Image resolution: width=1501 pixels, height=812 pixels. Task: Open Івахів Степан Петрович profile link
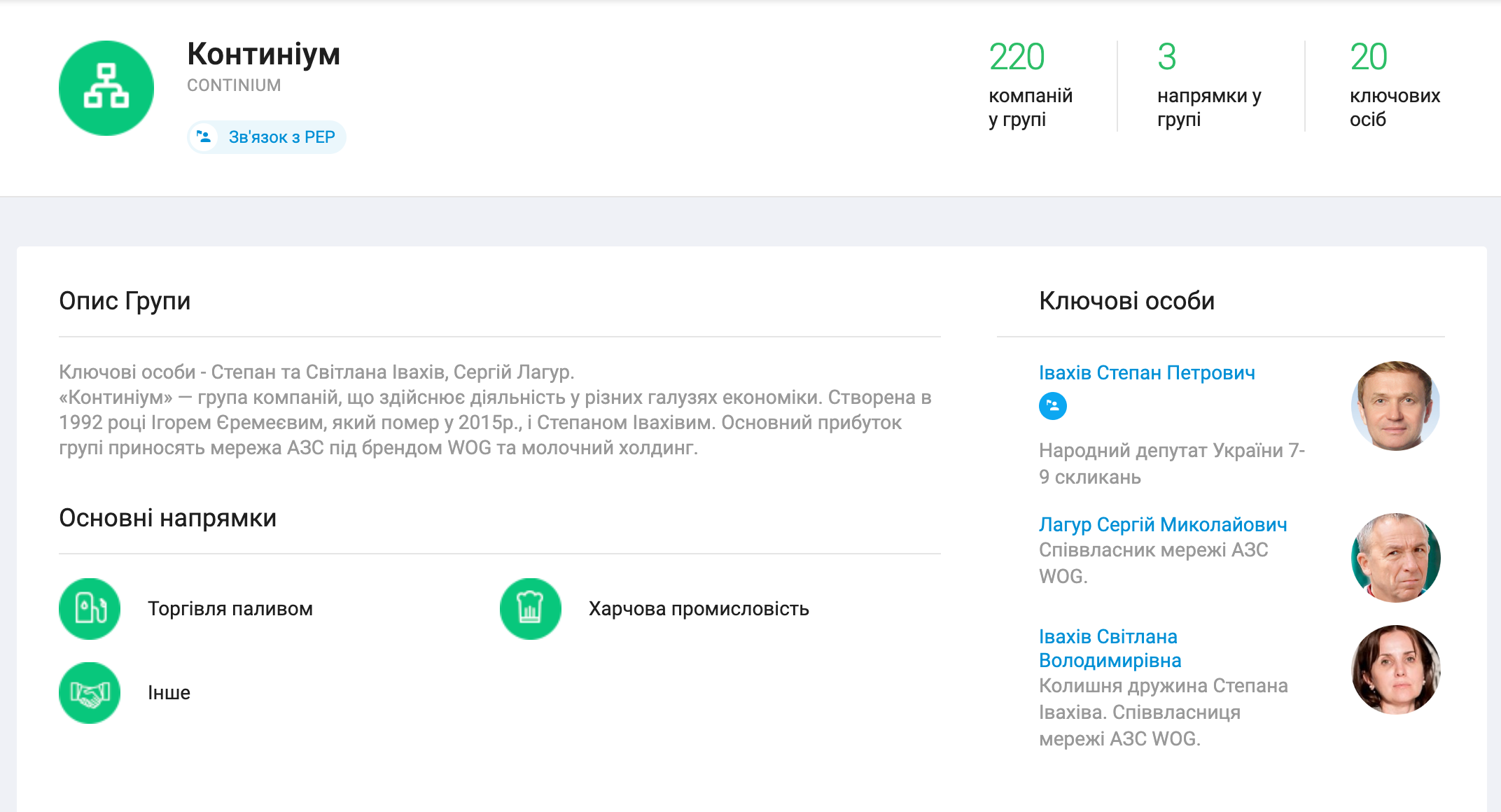pyautogui.click(x=1146, y=372)
